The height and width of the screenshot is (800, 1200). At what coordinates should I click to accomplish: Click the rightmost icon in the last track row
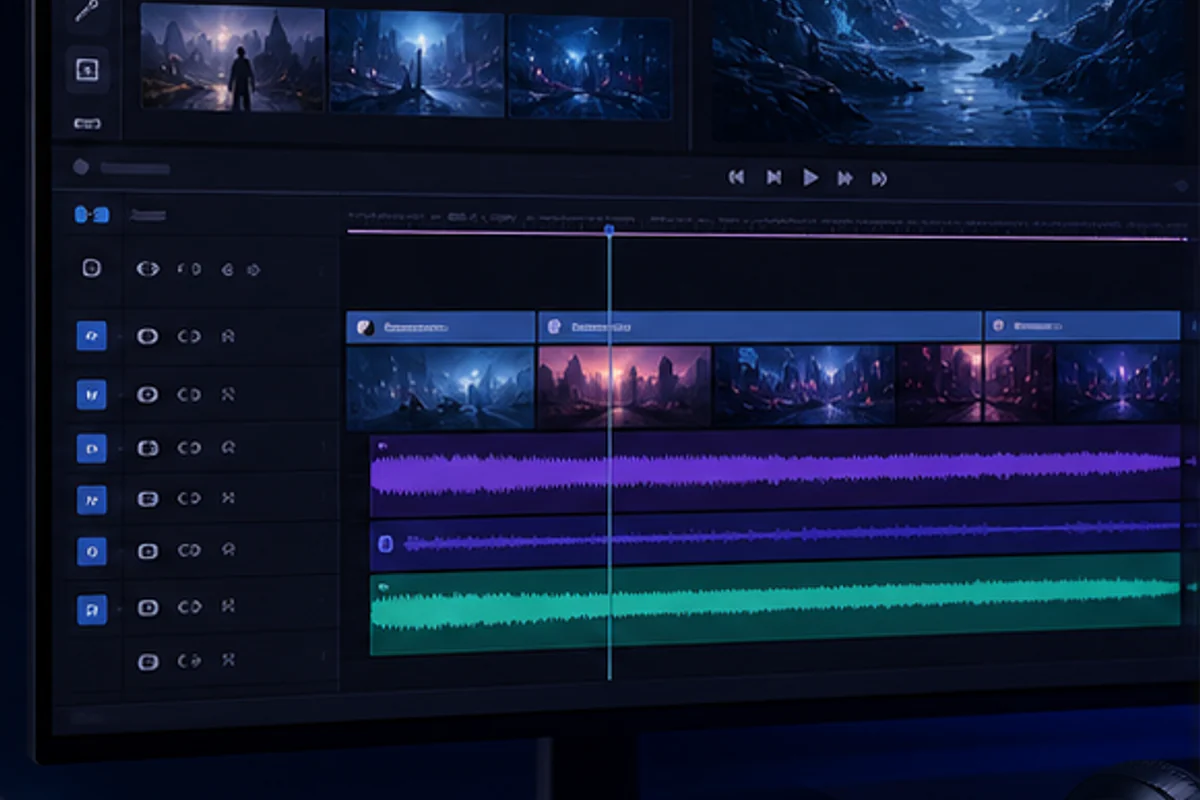click(228, 661)
